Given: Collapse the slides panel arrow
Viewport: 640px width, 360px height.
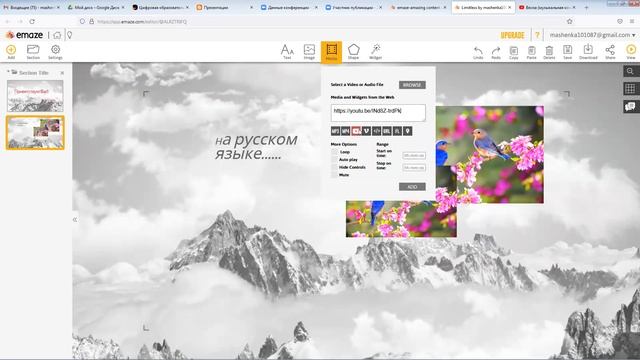Looking at the screenshot, I should tap(75, 220).
